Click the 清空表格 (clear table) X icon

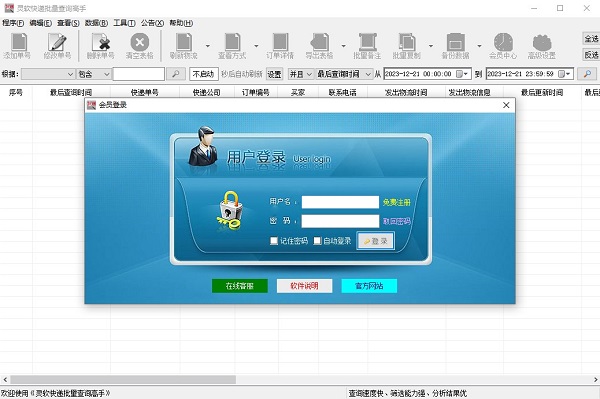[x=140, y=46]
